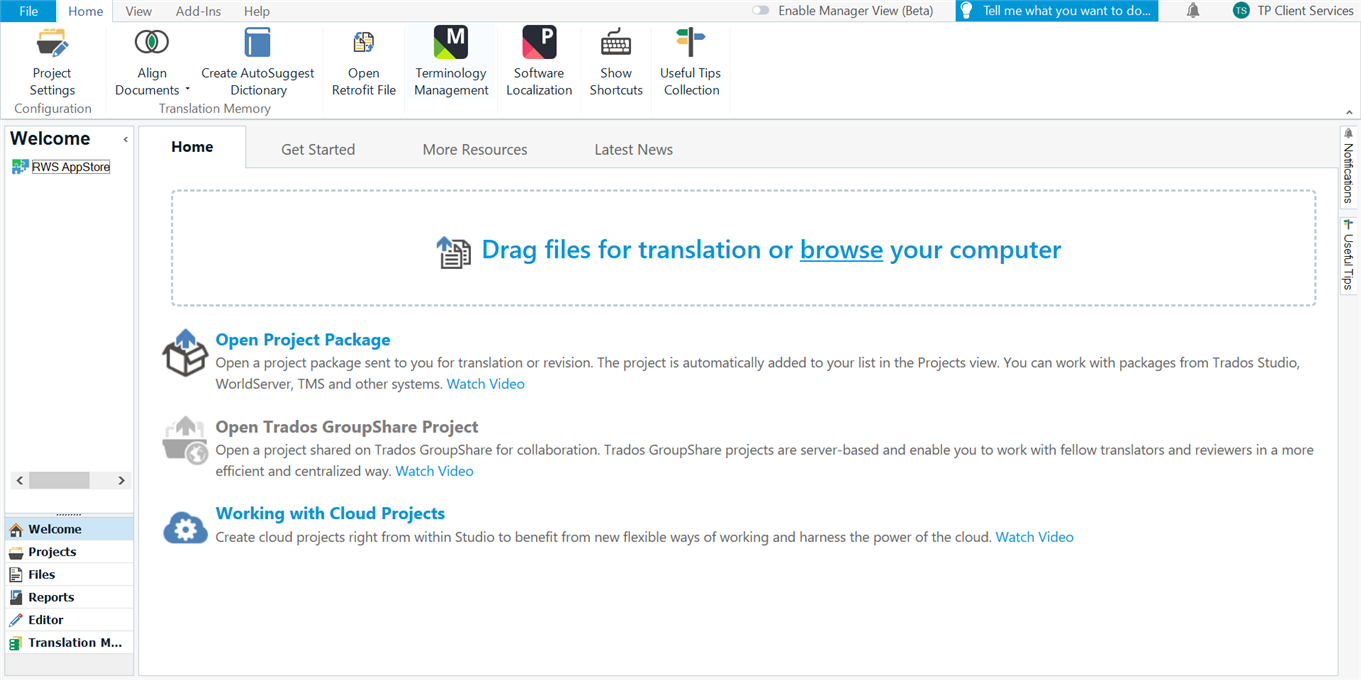This screenshot has width=1361, height=680.
Task: Switch to the Get Started tab
Action: [x=318, y=149]
